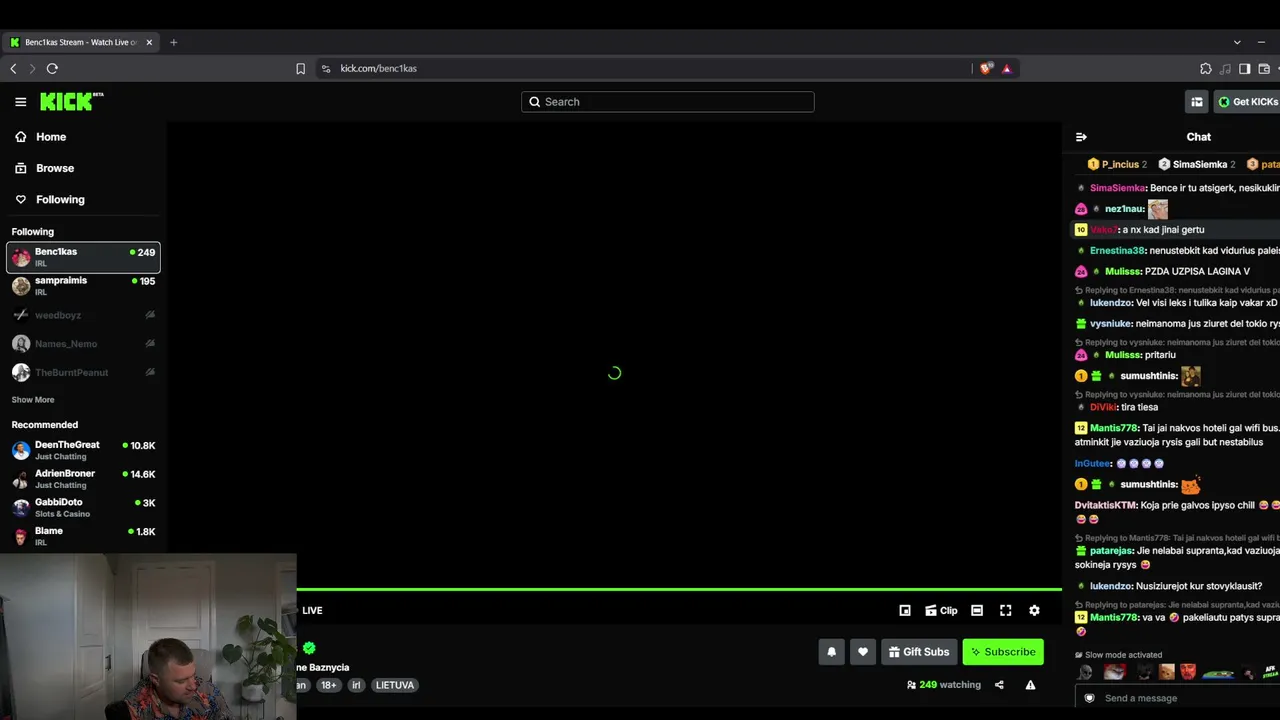Screen dimensions: 1280x720
Task: Collapse the chat panel with the arrow icon
Action: click(x=1081, y=137)
